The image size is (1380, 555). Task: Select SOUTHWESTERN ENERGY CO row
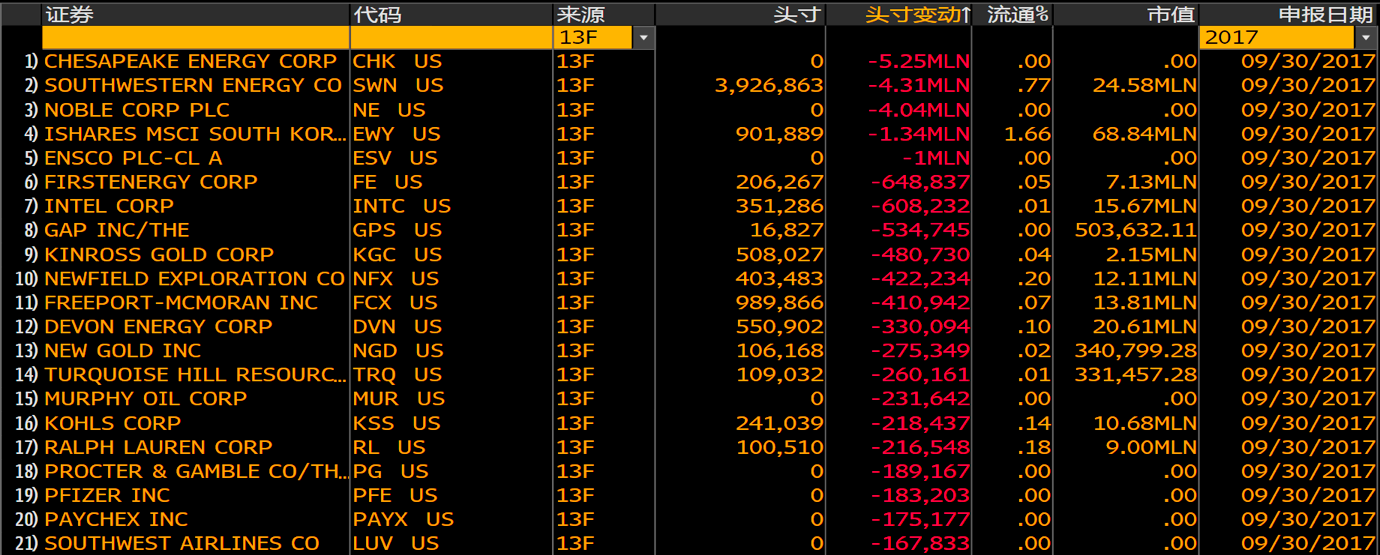click(x=690, y=85)
